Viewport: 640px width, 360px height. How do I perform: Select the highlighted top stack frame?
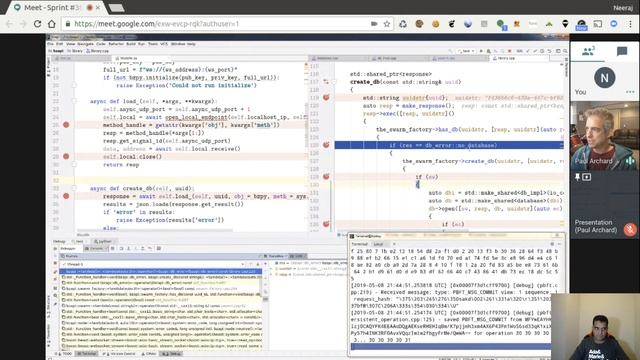161,271
